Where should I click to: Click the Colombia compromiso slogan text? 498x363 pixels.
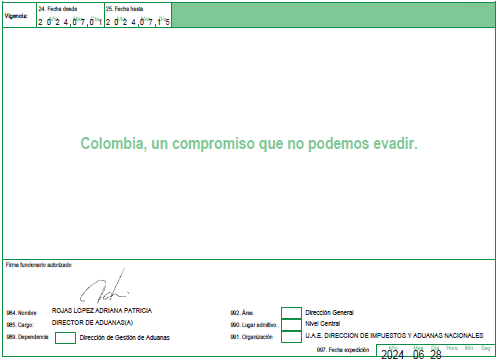click(249, 144)
